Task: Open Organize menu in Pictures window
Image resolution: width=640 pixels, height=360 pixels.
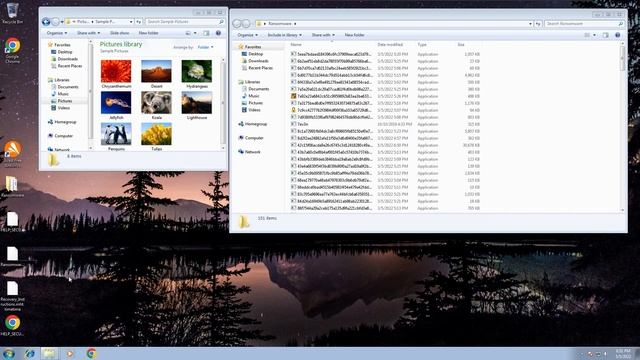Action: point(57,33)
